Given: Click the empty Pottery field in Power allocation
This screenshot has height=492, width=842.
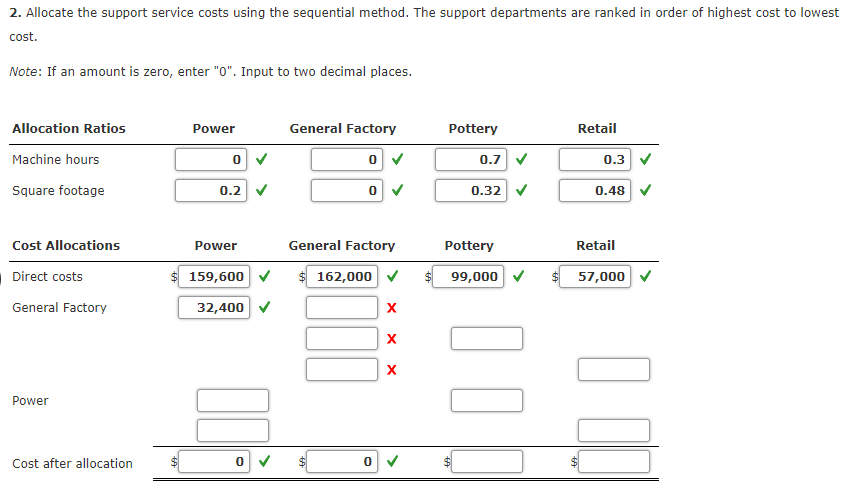Looking at the screenshot, I should click(487, 401).
